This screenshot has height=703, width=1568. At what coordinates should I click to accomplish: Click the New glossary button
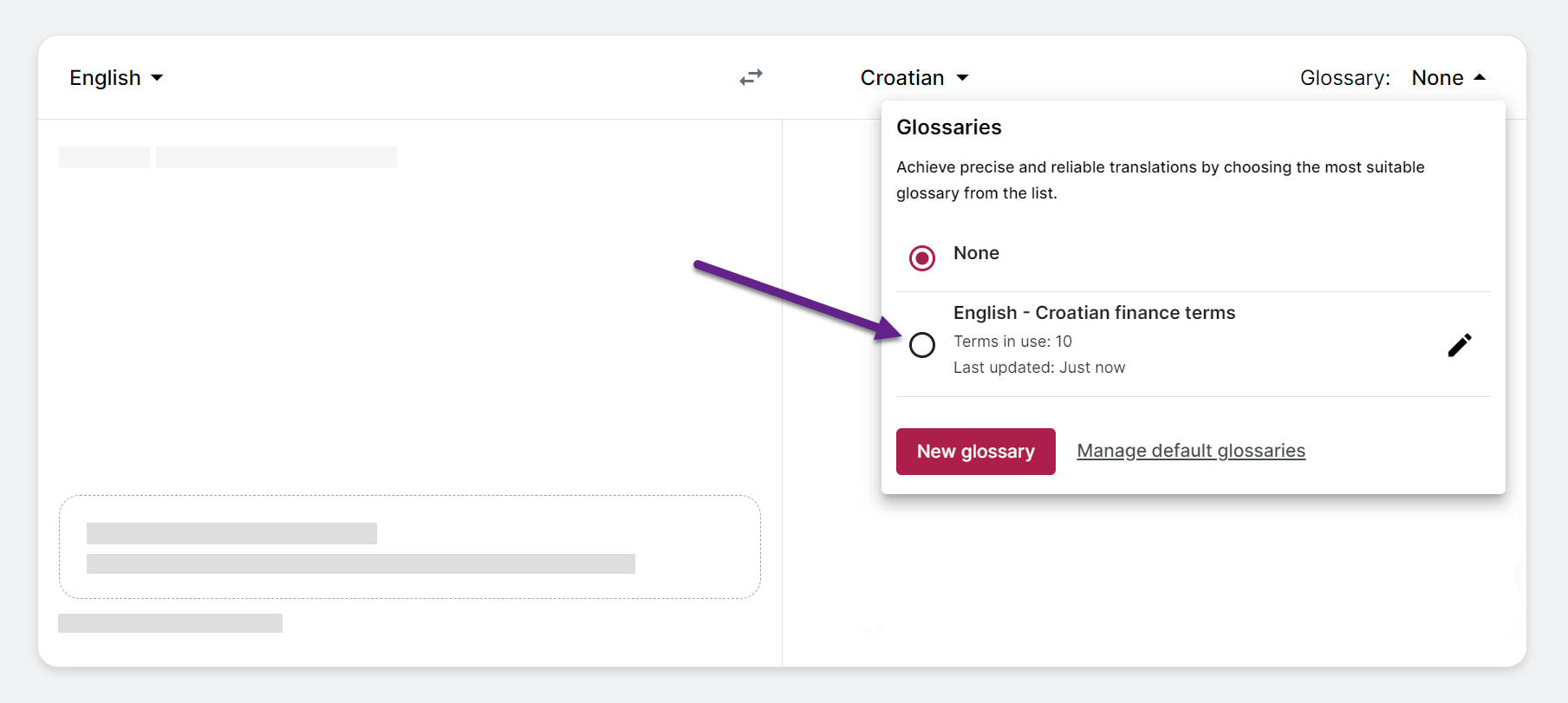[x=976, y=452]
